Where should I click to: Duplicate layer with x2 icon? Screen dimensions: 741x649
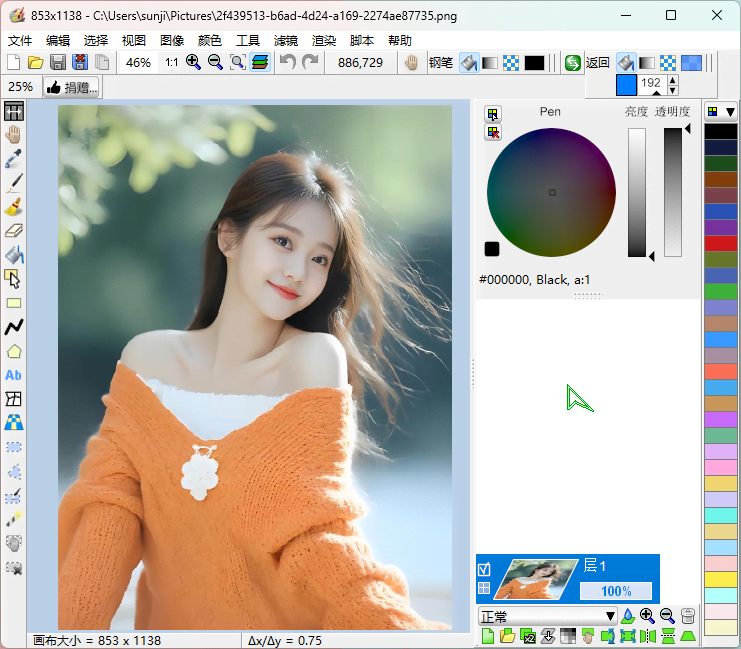click(x=528, y=636)
